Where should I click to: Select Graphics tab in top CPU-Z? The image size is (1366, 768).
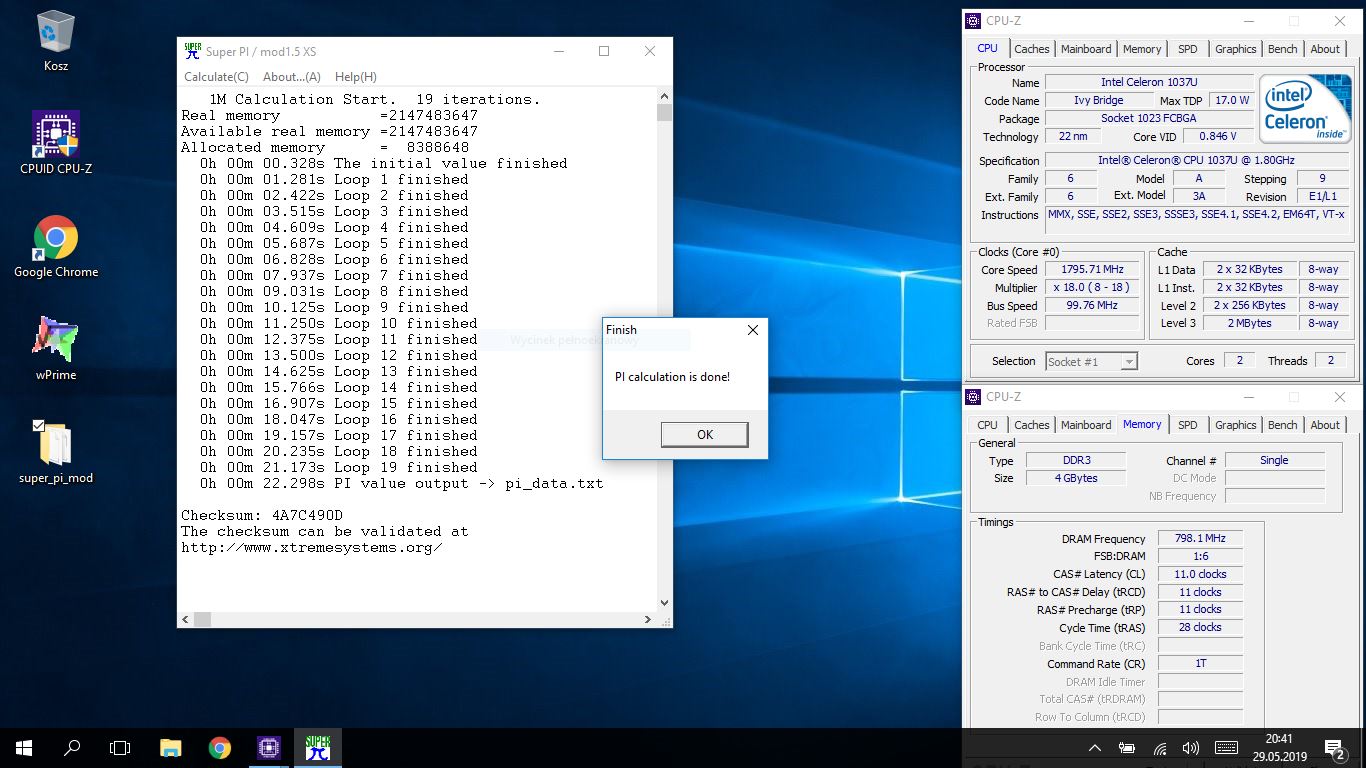[x=1235, y=49]
